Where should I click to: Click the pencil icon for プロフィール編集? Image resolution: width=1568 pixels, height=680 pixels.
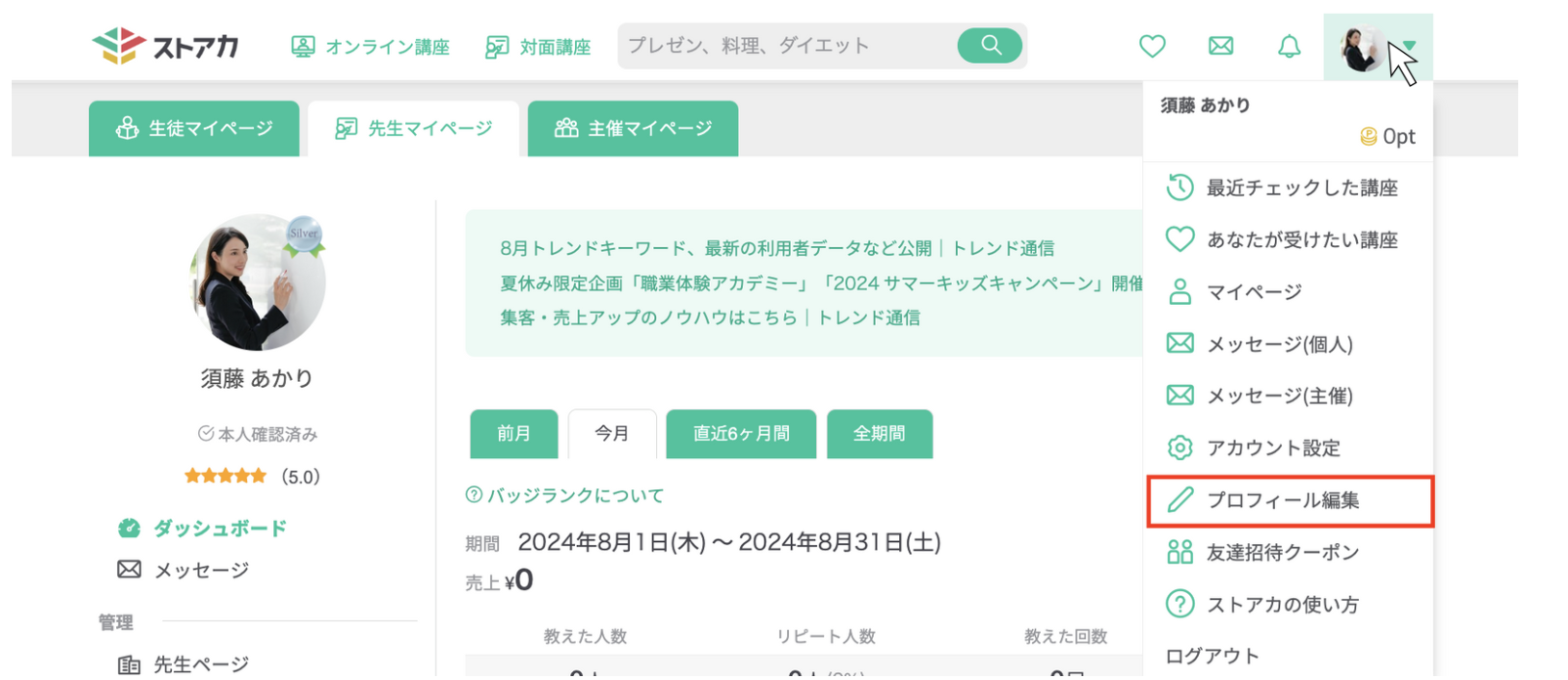point(1180,499)
